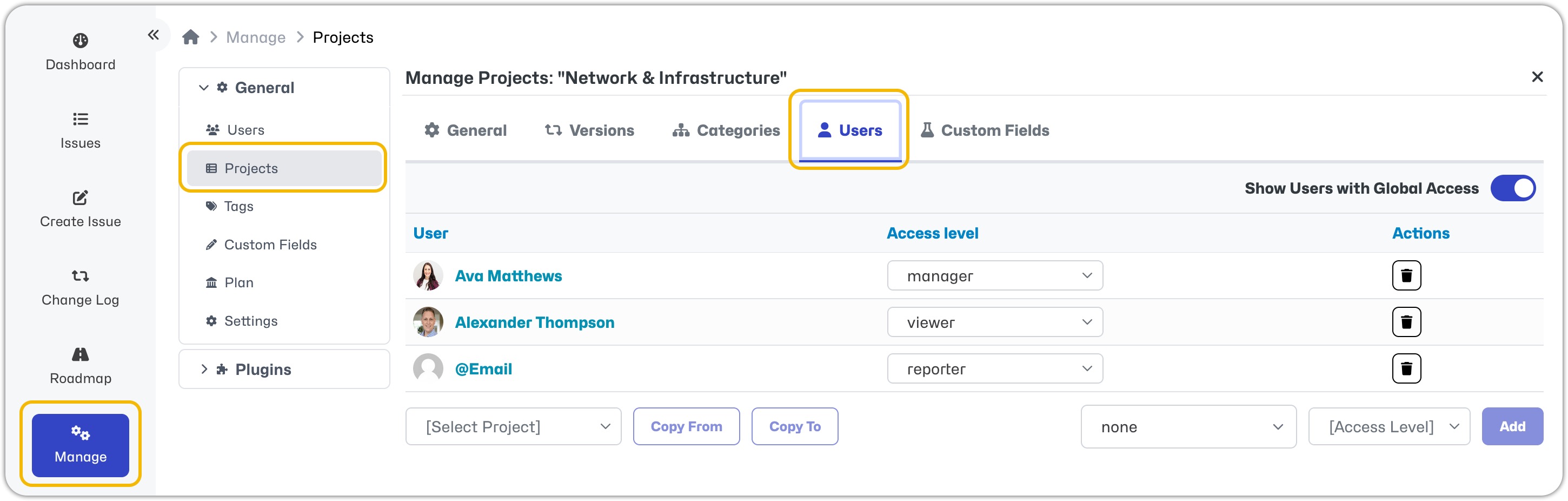1568x501 pixels.
Task: Open the @Email user link
Action: pos(483,369)
